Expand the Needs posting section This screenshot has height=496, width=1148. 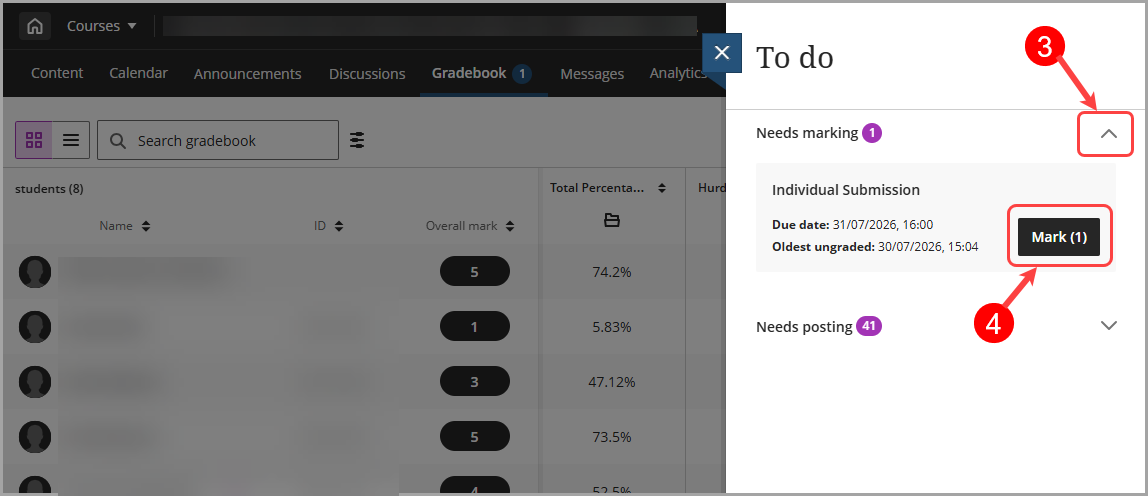(1108, 326)
